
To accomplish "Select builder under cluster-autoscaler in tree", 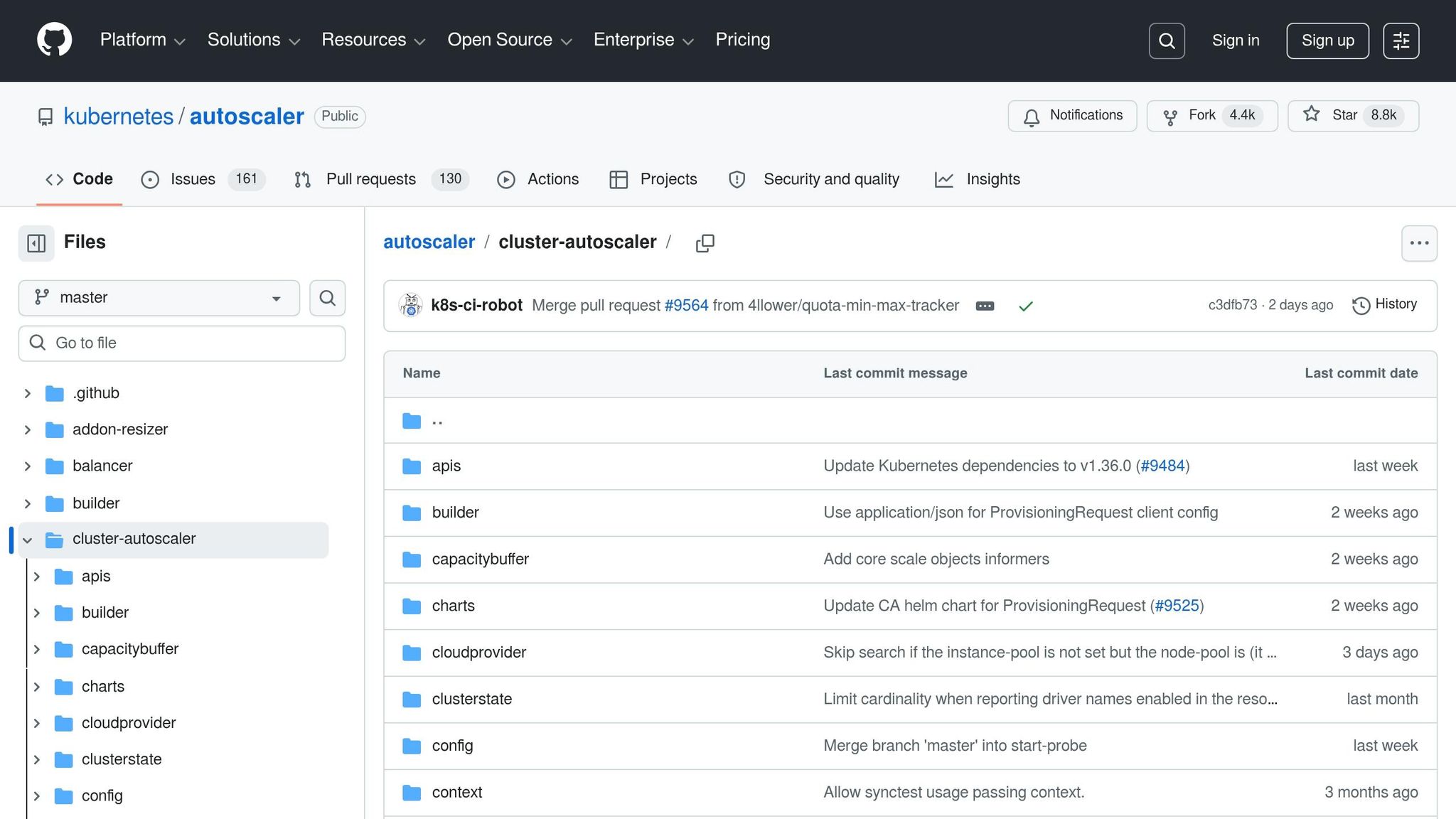I will pyautogui.click(x=105, y=613).
